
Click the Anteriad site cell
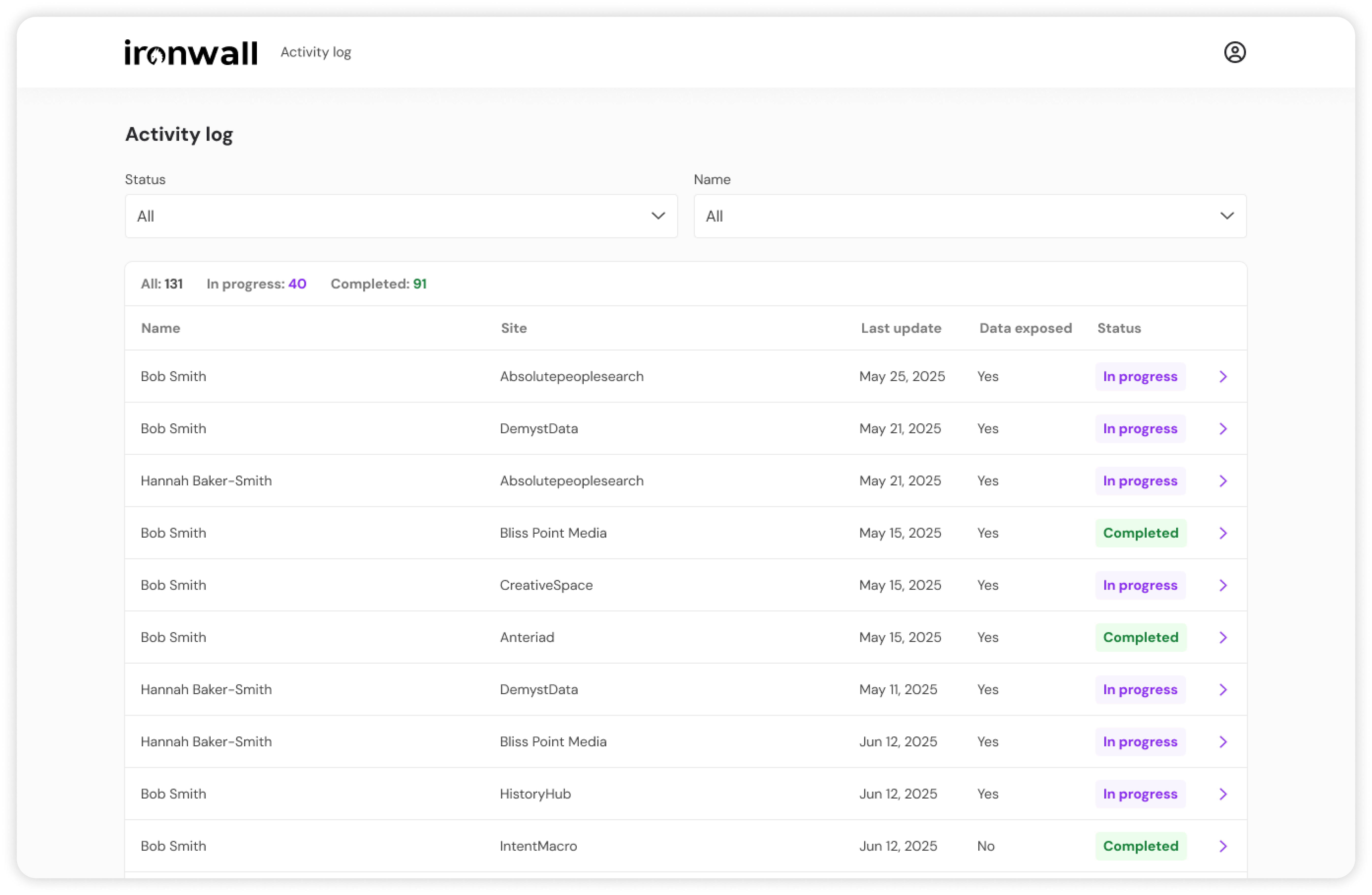point(527,638)
